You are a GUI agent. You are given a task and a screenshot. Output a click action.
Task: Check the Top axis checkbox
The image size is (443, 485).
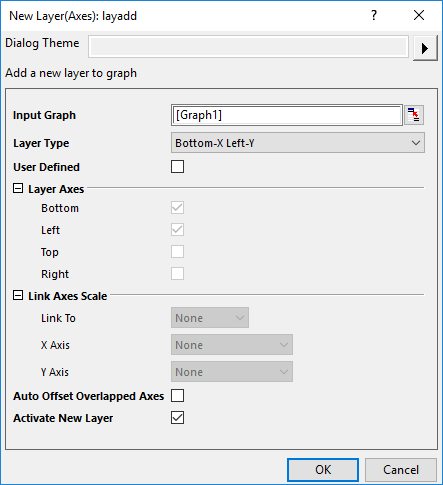177,252
